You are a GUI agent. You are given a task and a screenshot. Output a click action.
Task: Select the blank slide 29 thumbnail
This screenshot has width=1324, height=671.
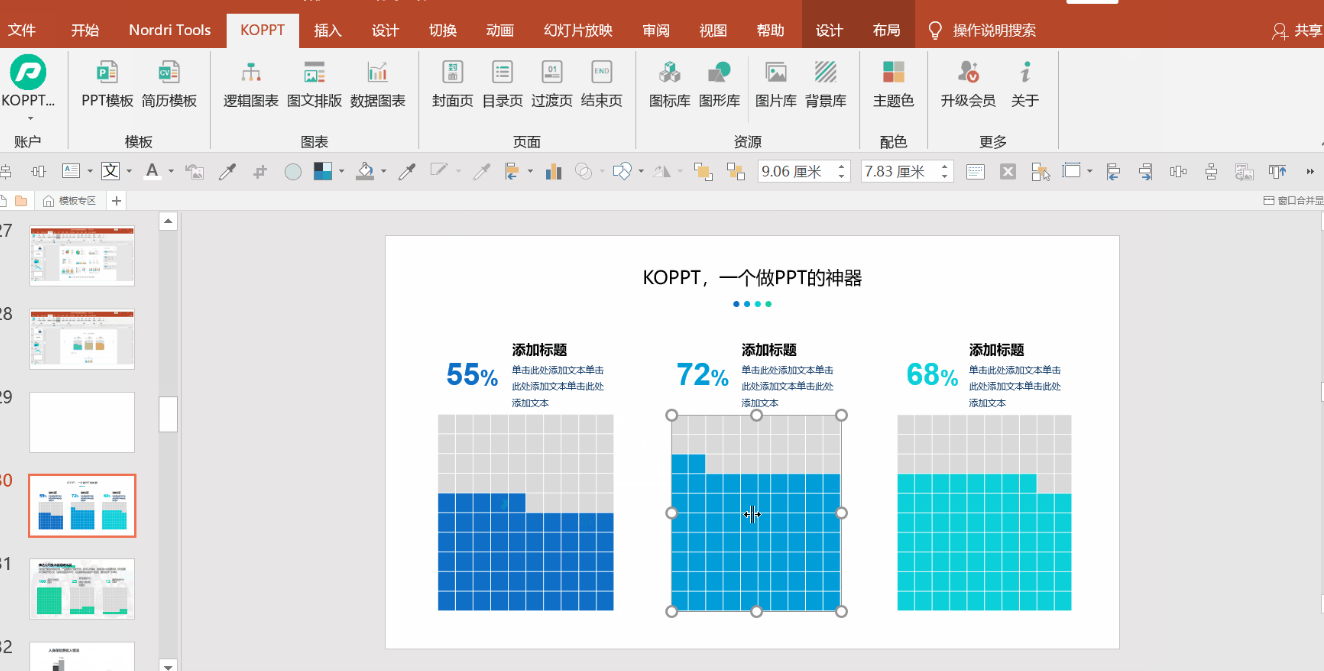click(82, 422)
